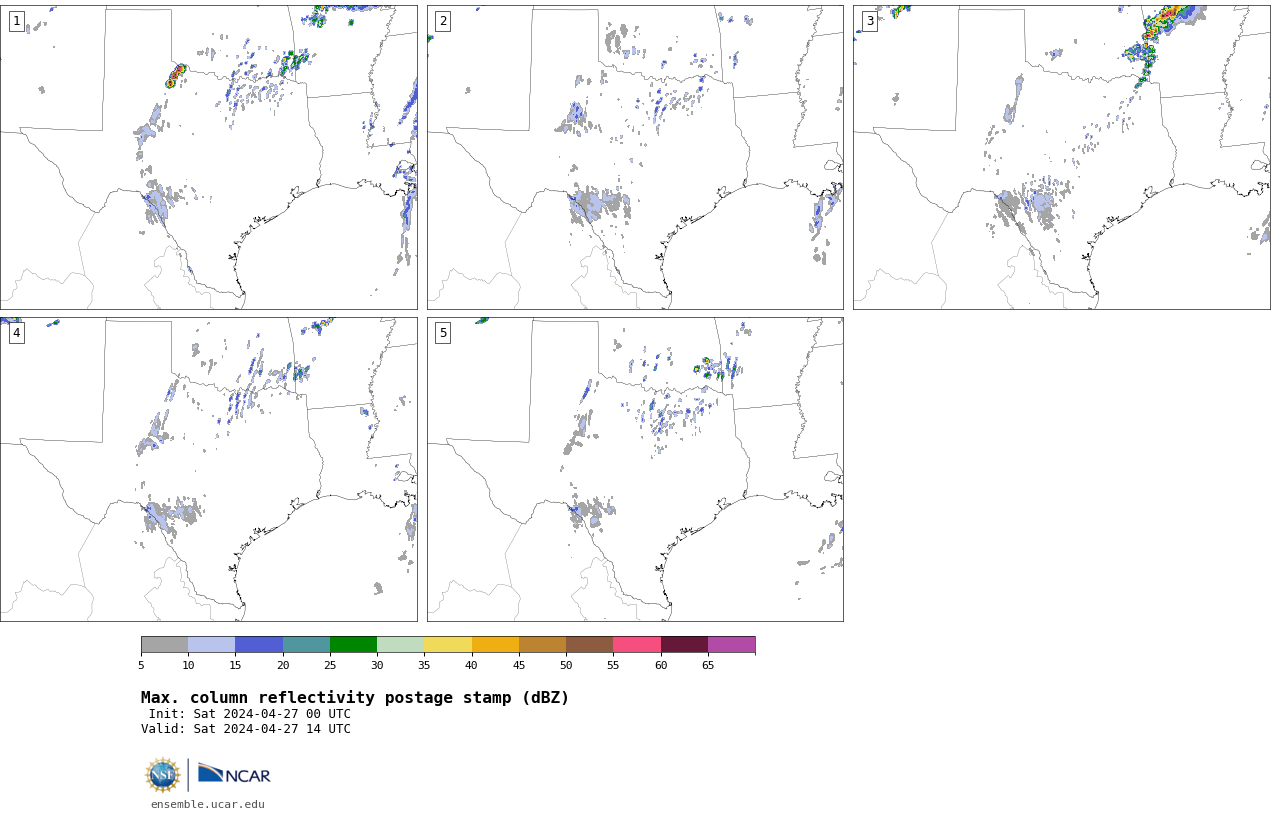The image size is (1280, 815).
Task: Click the Max. column reflectivity title
Action: (x=355, y=698)
